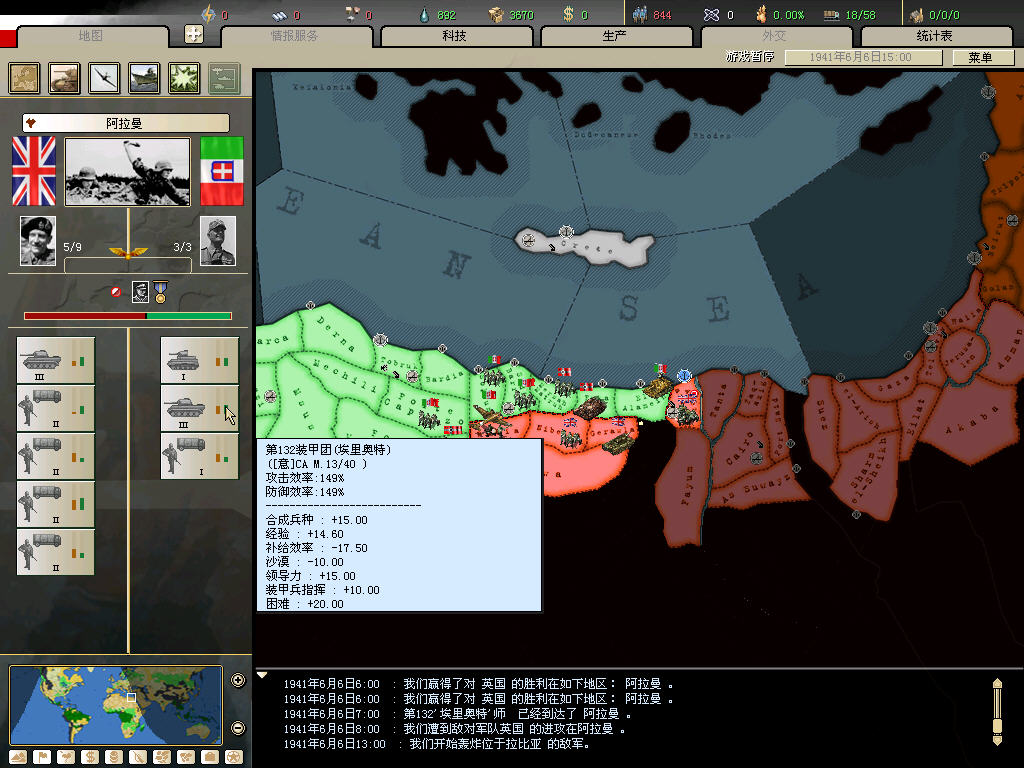Click the British Union Jack flag
Screen dimensions: 1024x768
pyautogui.click(x=34, y=171)
